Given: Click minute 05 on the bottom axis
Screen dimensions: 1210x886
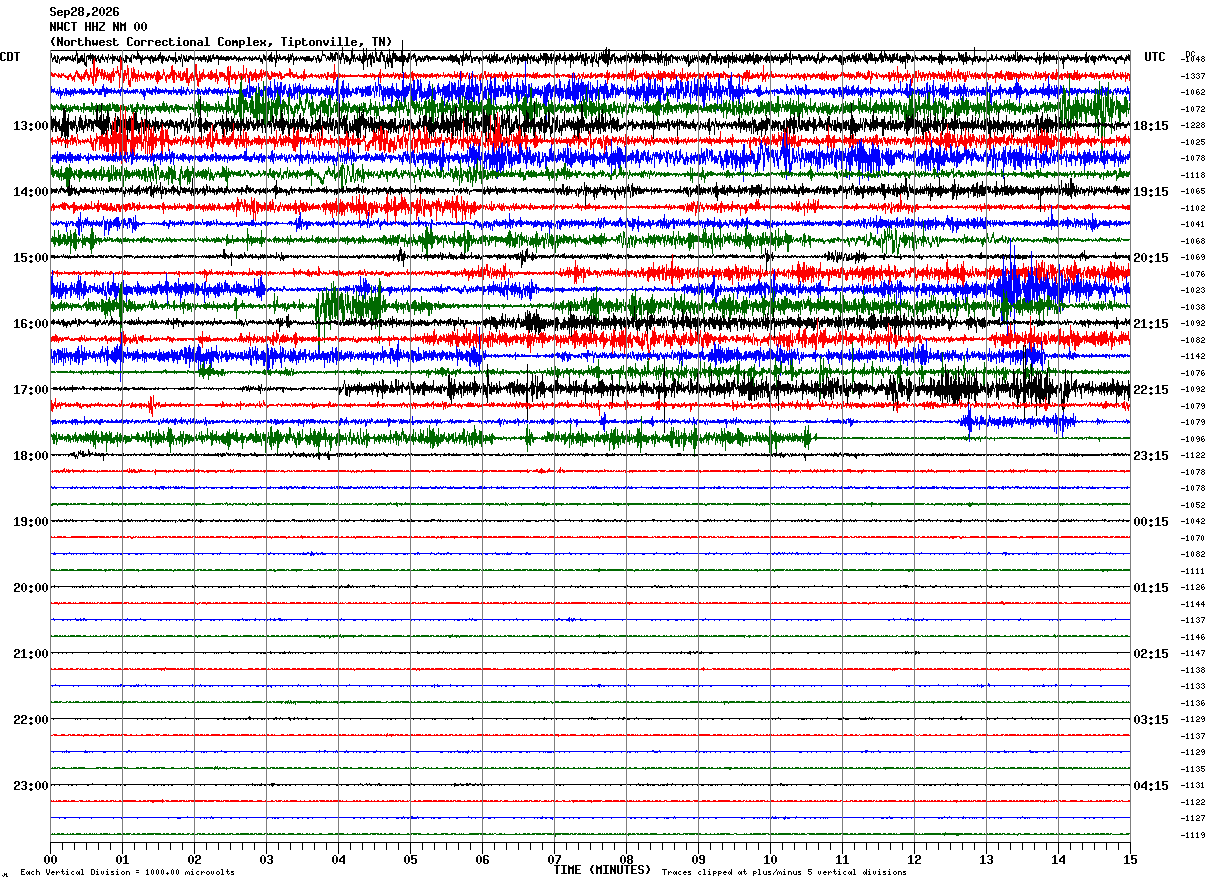Looking at the screenshot, I should [410, 859].
